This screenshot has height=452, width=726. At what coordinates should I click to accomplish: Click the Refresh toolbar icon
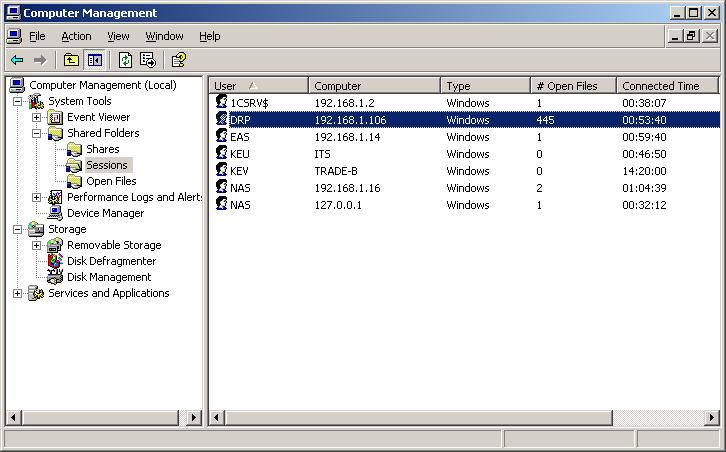pos(125,60)
